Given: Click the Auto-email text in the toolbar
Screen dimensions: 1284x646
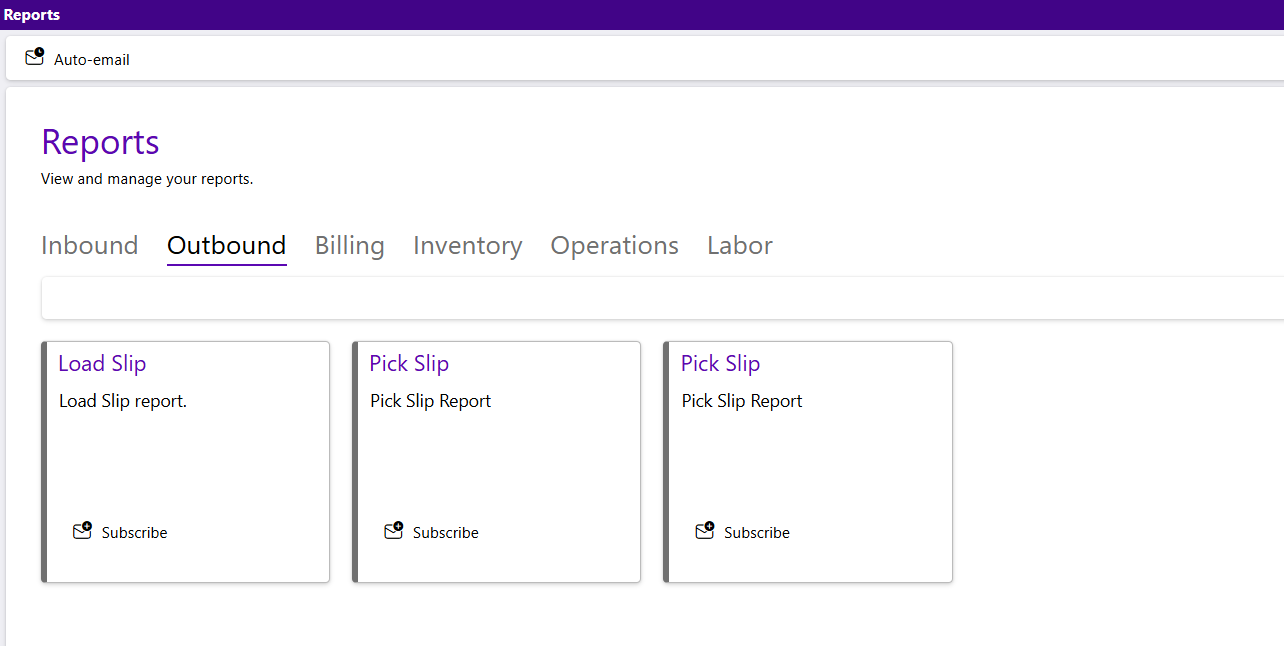Looking at the screenshot, I should pyautogui.click(x=92, y=60).
